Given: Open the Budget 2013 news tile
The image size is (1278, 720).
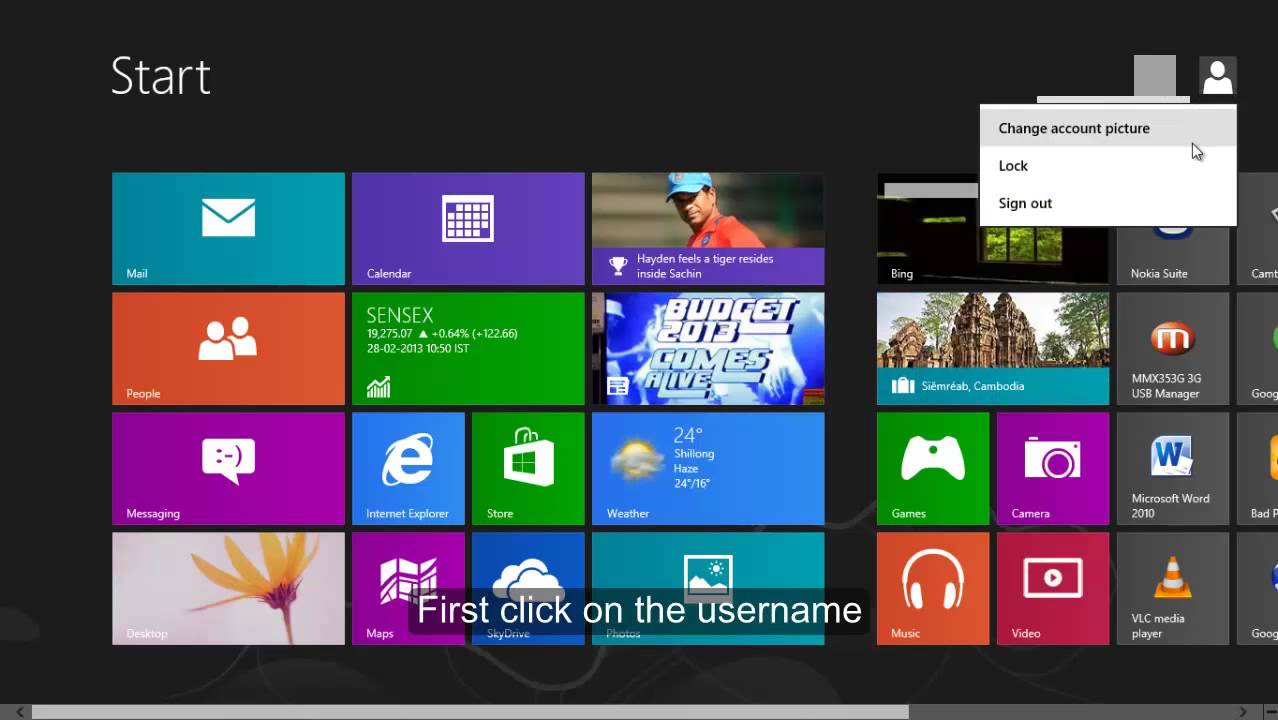Looking at the screenshot, I should 708,349.
